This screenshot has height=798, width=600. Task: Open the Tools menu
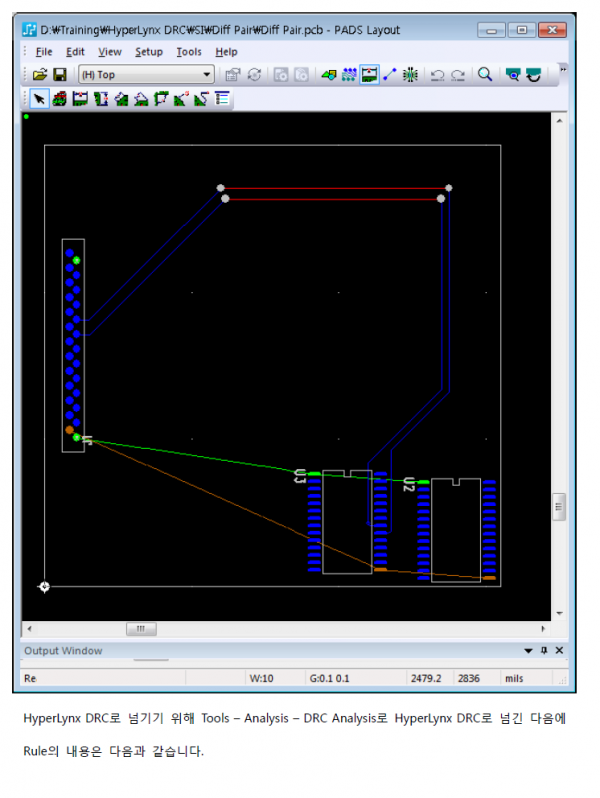(x=188, y=52)
